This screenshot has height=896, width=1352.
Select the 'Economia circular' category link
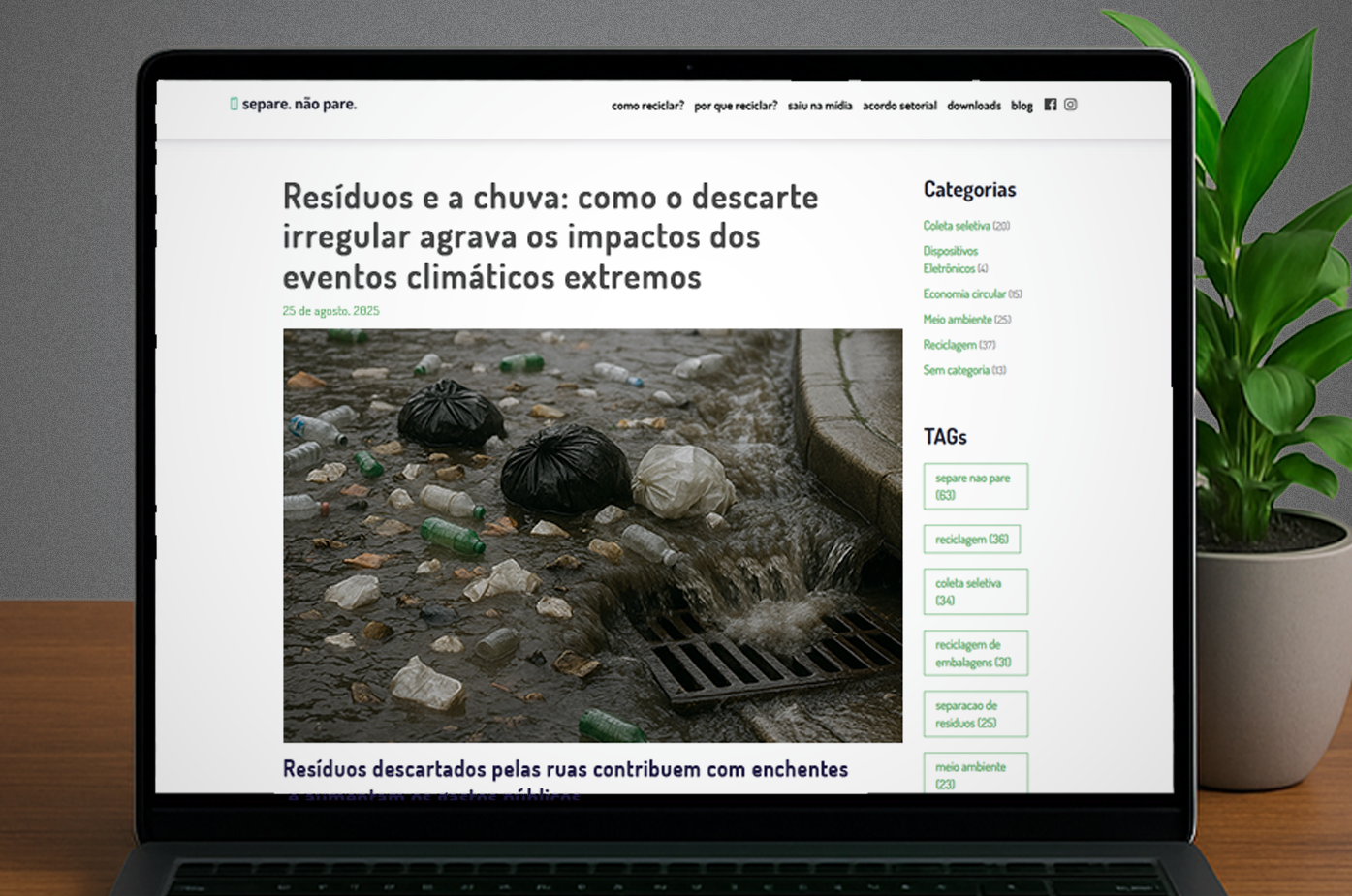click(x=964, y=294)
